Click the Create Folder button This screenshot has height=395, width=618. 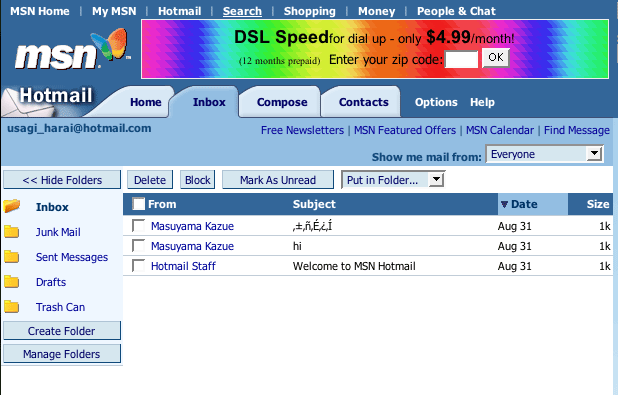click(x=62, y=331)
